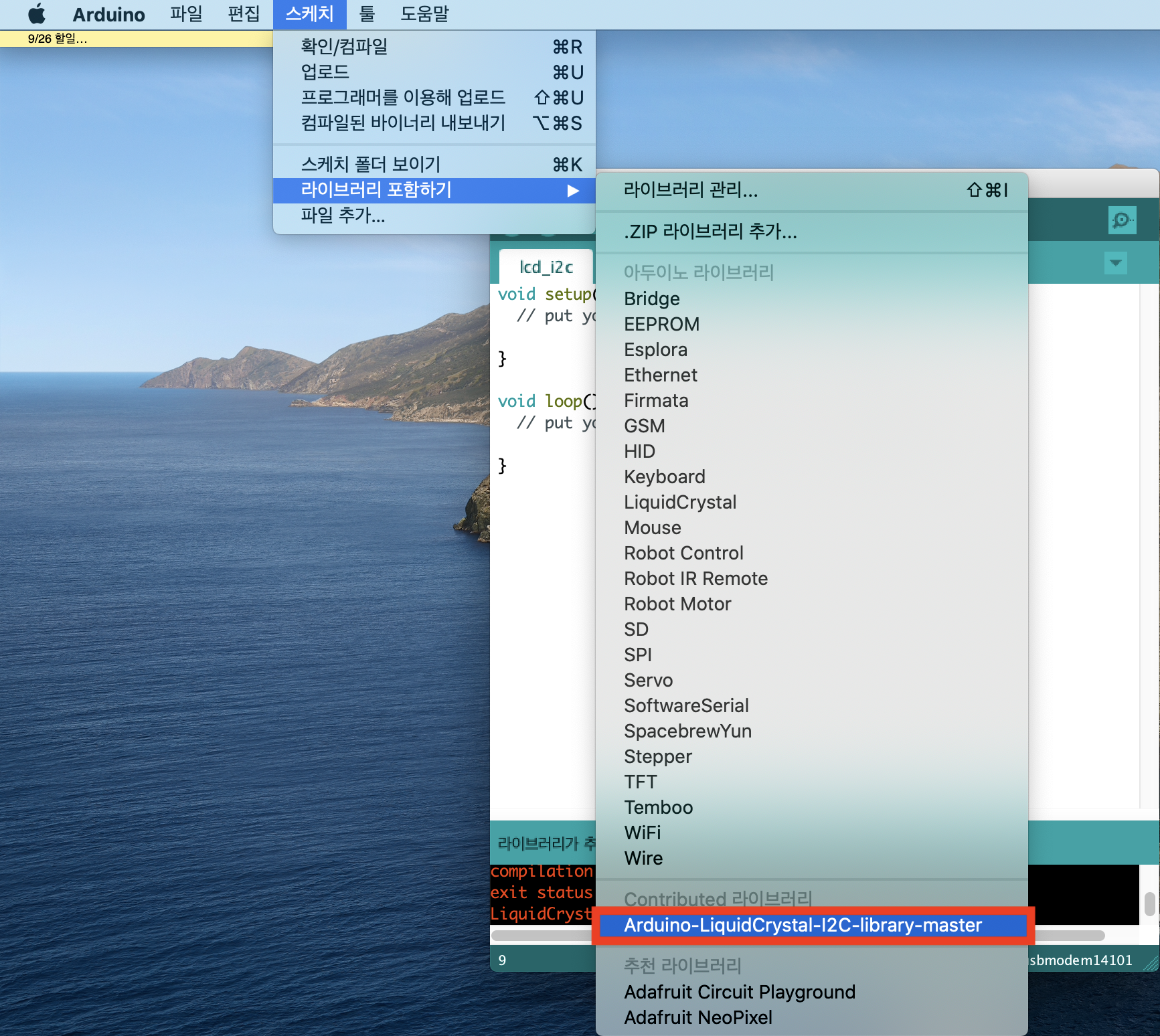Click line number 9 in status bar
Viewport: 1160px width, 1036px height.
502,960
